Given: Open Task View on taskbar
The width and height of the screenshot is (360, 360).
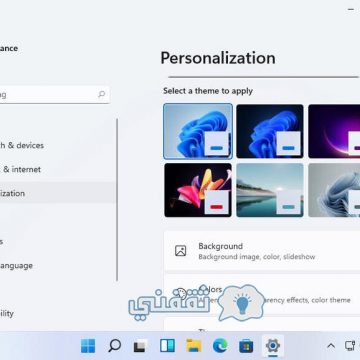Looking at the screenshot, I should pyautogui.click(x=140, y=346).
